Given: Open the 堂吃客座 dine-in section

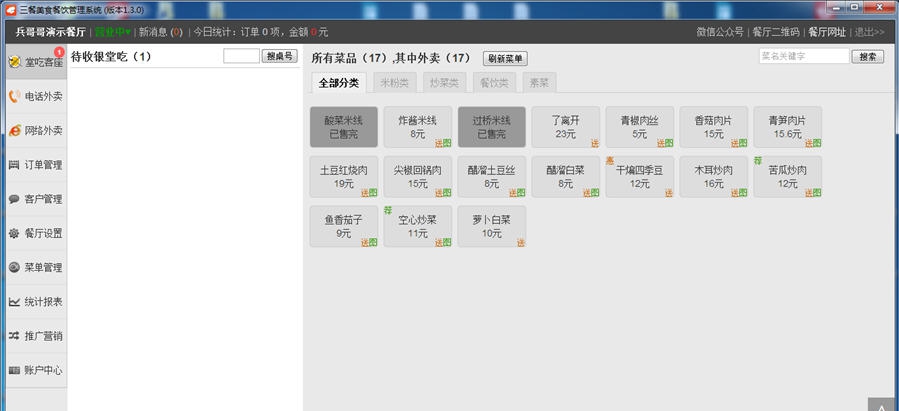Looking at the screenshot, I should coord(34,62).
